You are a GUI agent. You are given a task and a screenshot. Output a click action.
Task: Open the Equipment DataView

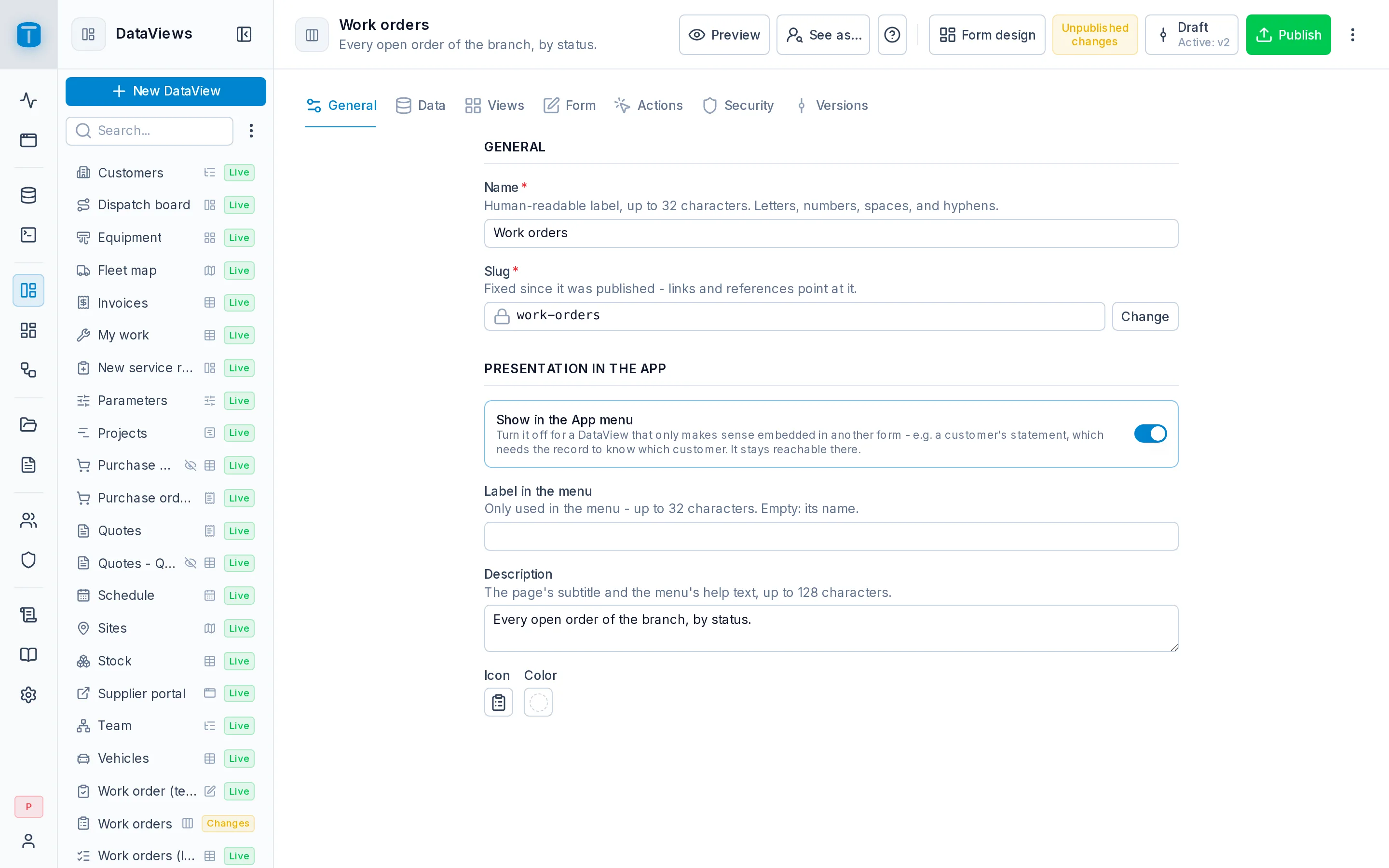tap(166, 238)
